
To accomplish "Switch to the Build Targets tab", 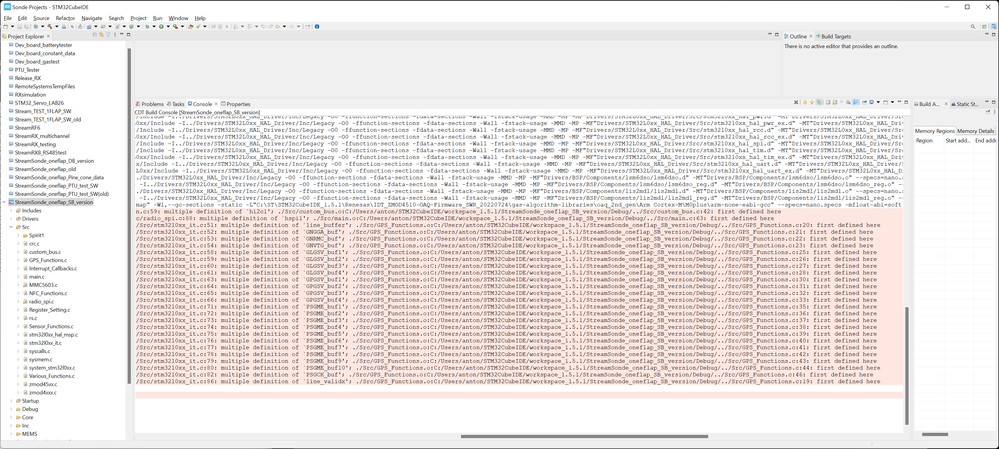I will coord(836,36).
